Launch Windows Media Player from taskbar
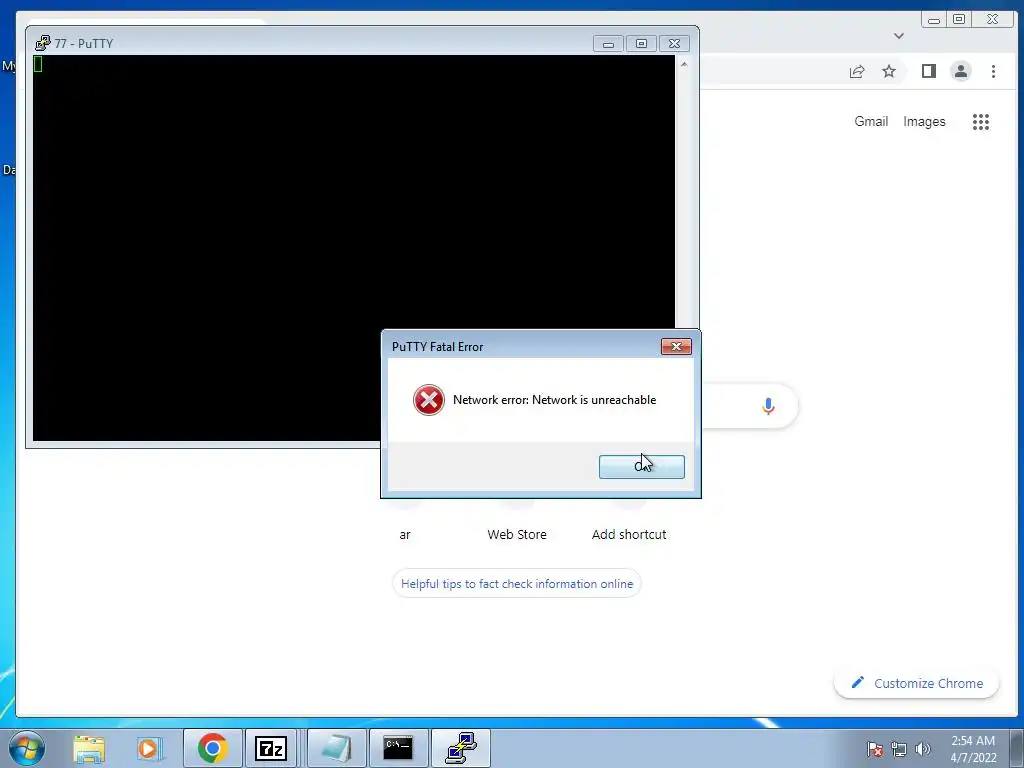The image size is (1024, 768). (150, 748)
